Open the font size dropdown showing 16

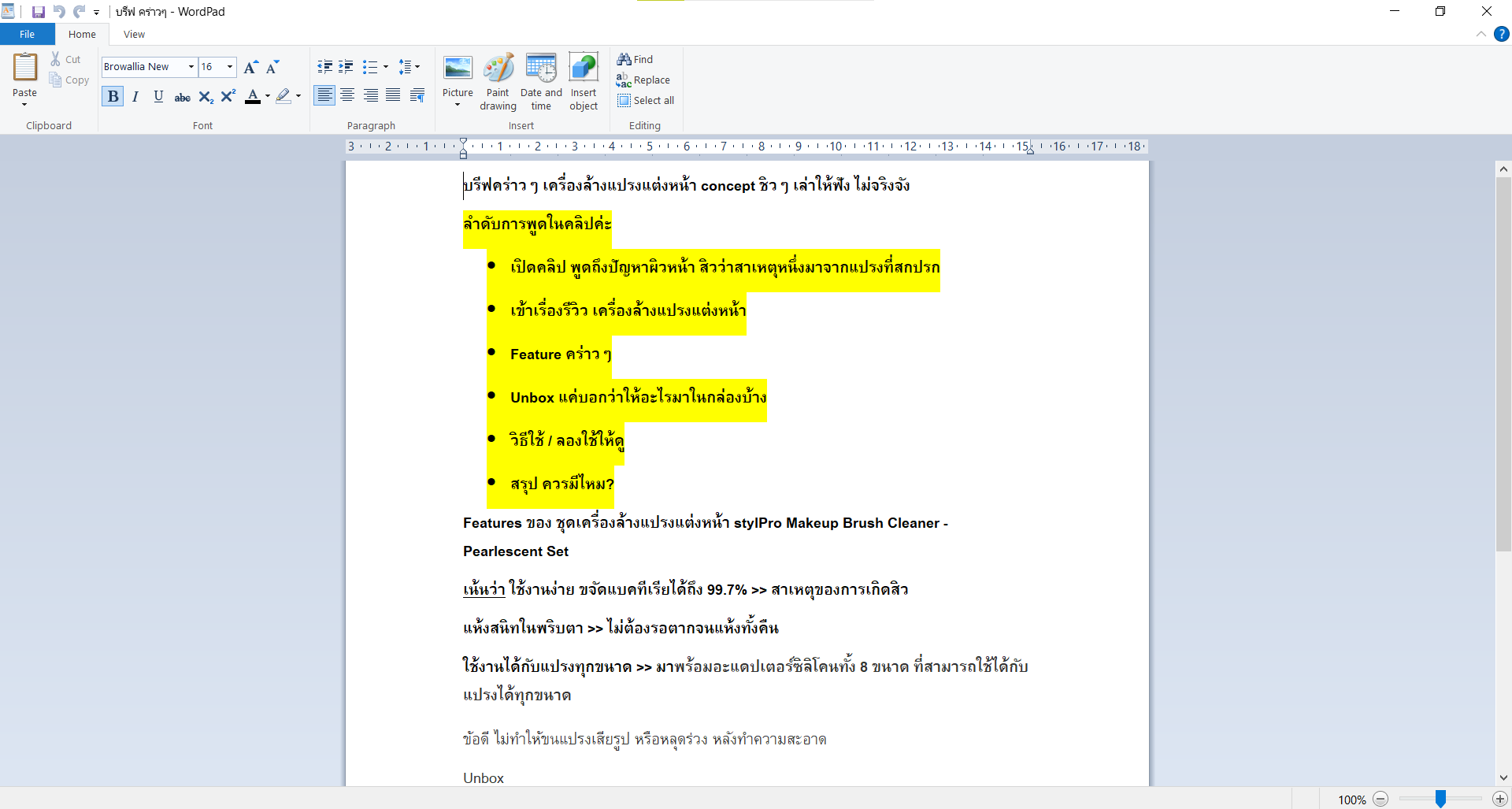point(230,67)
